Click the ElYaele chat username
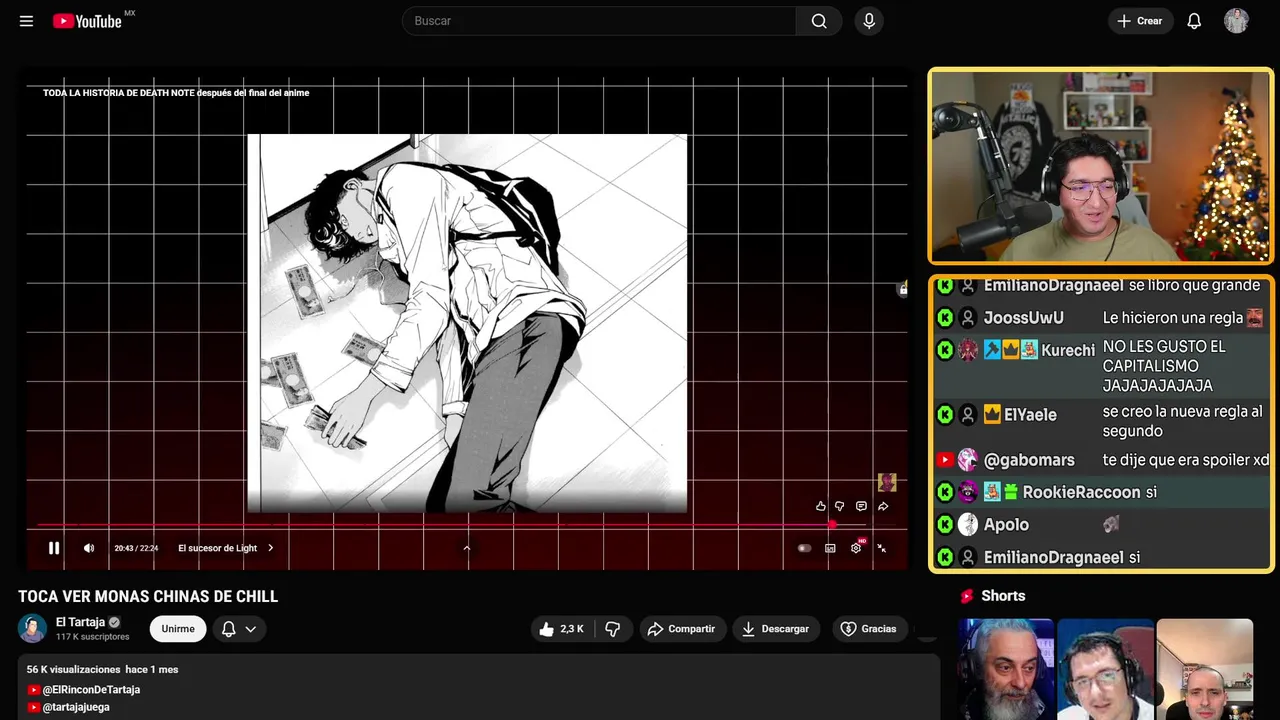This screenshot has width=1280, height=720. point(1030,414)
